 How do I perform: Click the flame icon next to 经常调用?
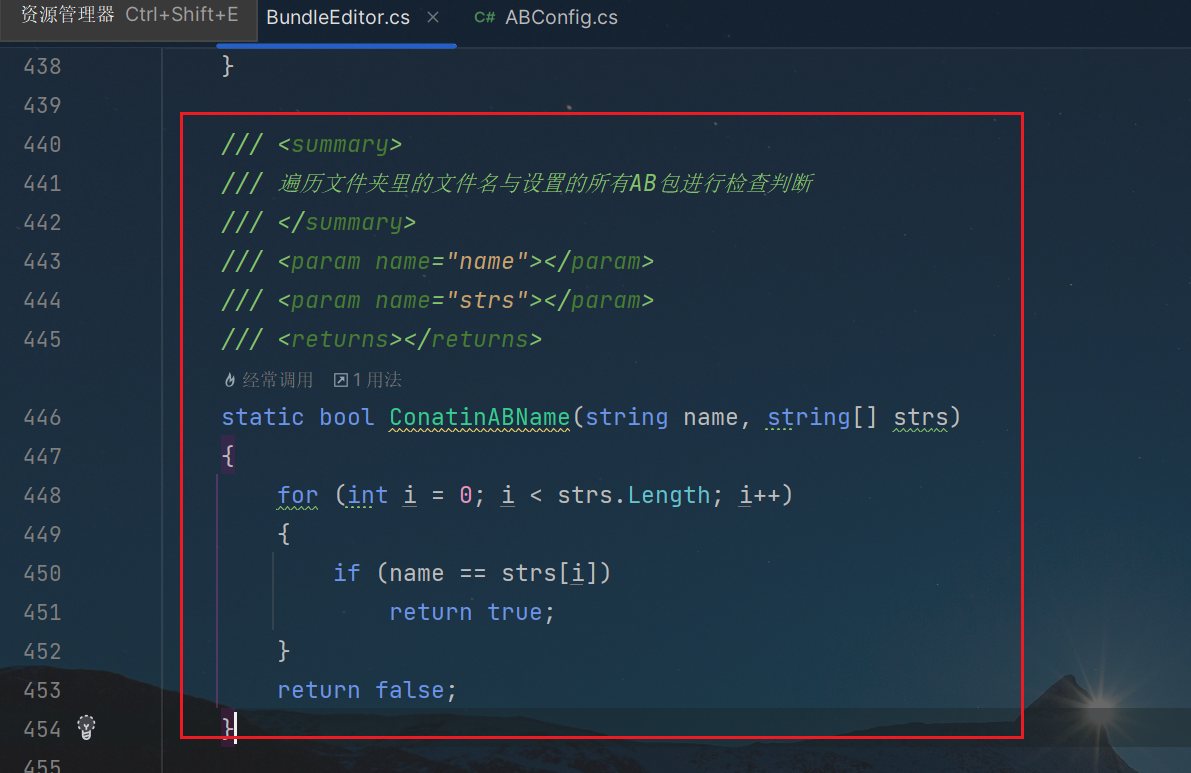click(x=229, y=380)
